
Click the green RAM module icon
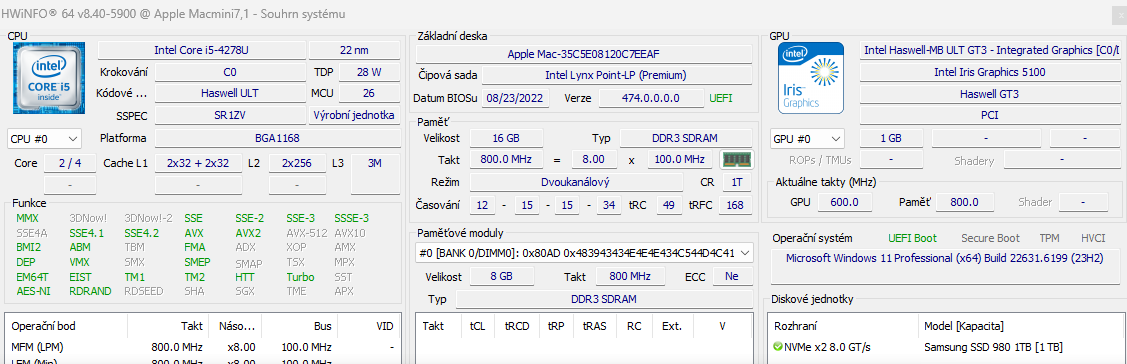(x=736, y=160)
